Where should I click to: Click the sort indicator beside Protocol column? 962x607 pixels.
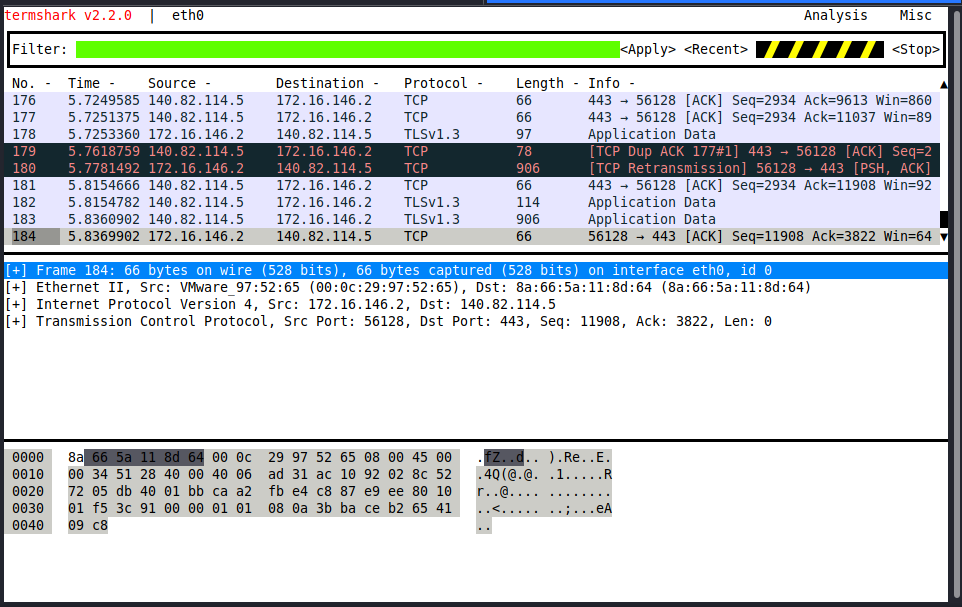pos(478,83)
